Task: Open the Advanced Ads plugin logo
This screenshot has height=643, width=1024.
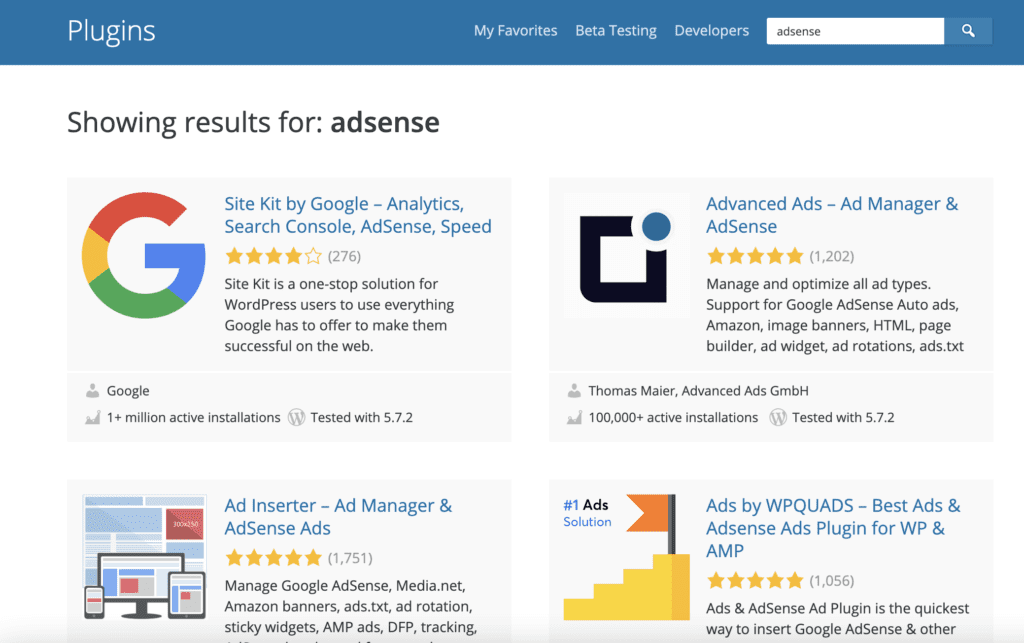Action: pos(626,255)
